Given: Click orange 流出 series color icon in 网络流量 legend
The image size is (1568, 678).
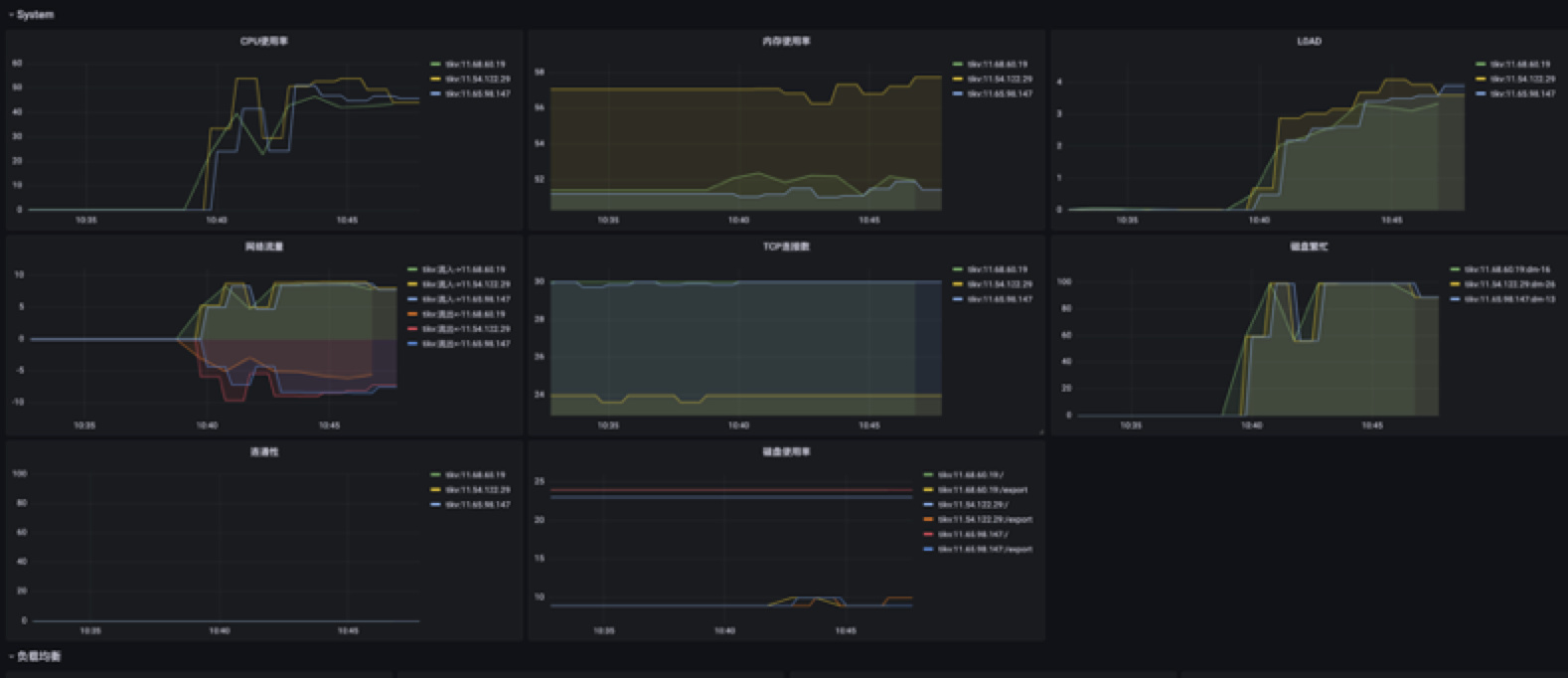Looking at the screenshot, I should (412, 314).
